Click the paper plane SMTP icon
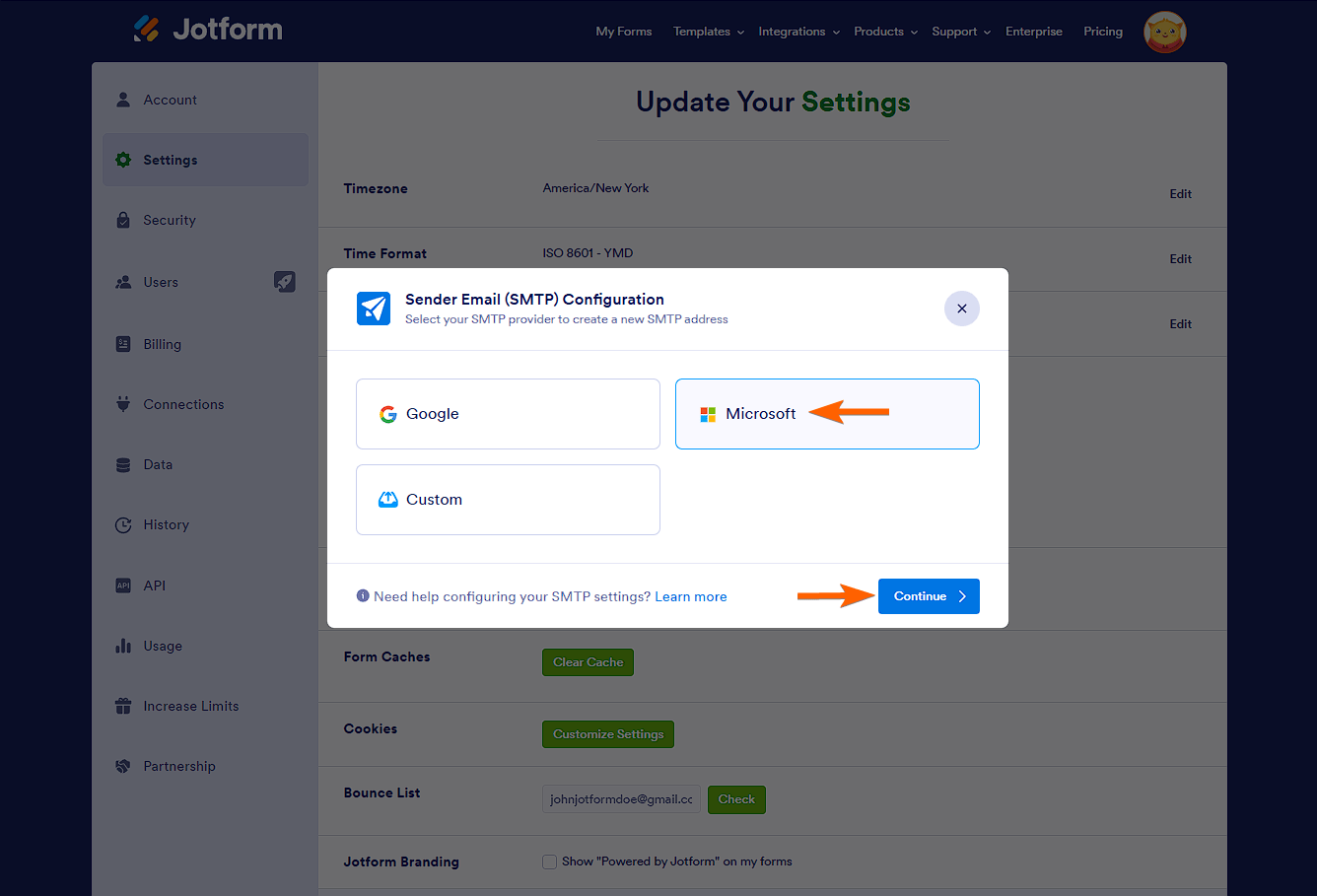 (374, 309)
